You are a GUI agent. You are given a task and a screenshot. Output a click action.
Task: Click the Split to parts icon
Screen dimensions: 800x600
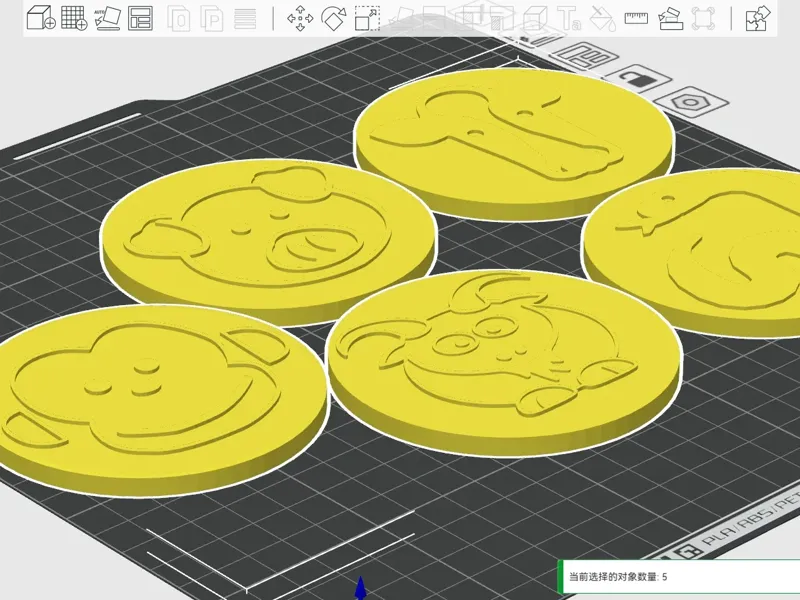(212, 19)
